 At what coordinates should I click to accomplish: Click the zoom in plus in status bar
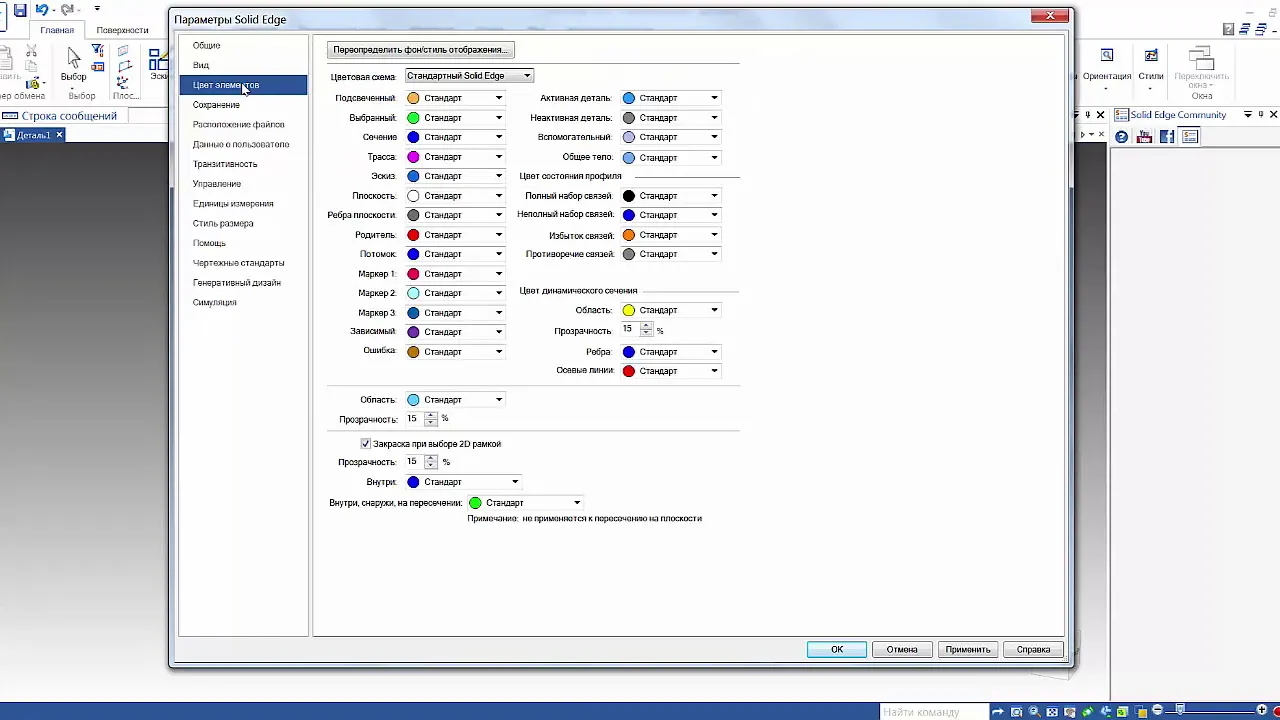tap(1261, 711)
